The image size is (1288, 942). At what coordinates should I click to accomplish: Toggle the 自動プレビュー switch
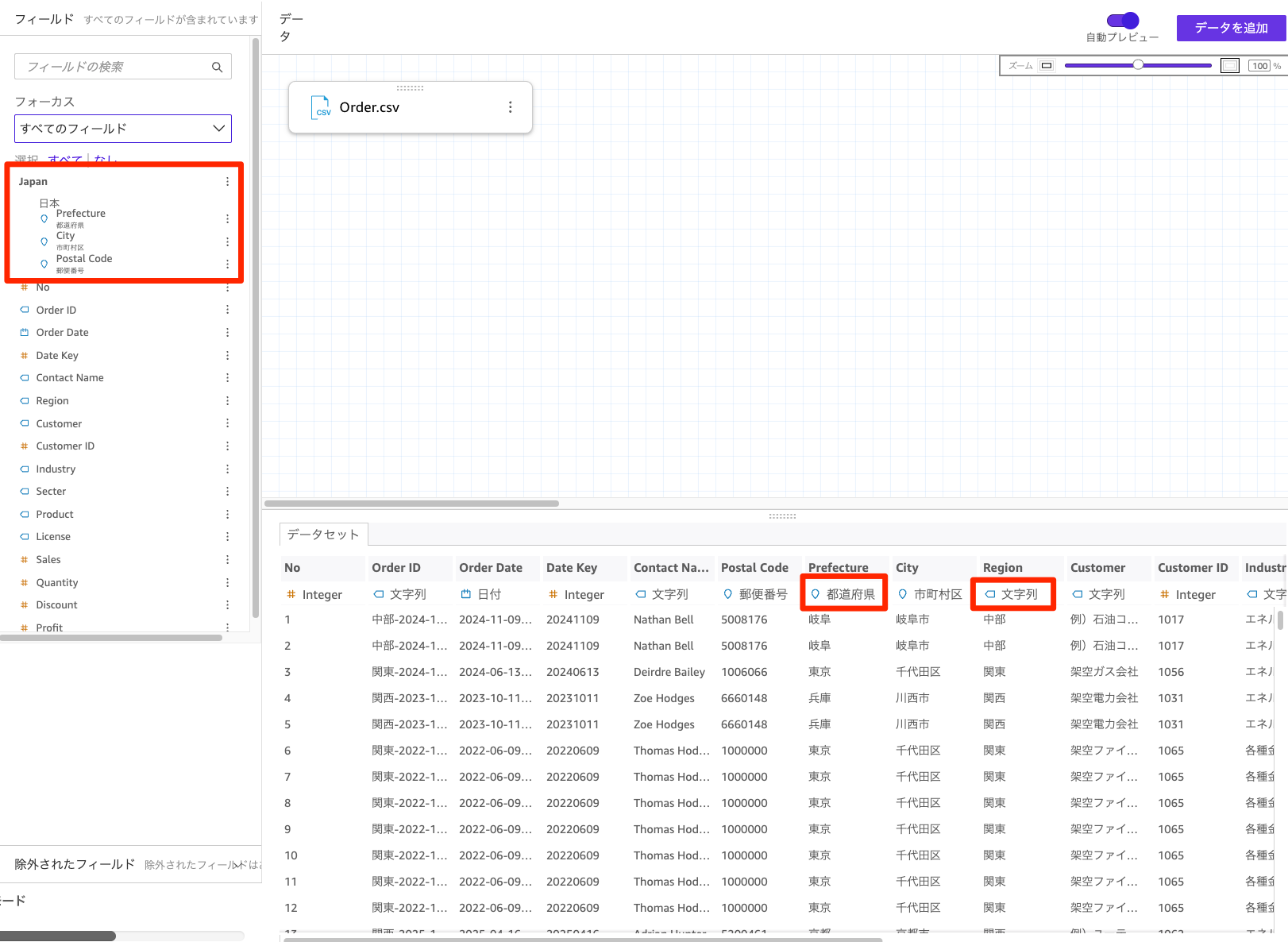[x=1122, y=21]
